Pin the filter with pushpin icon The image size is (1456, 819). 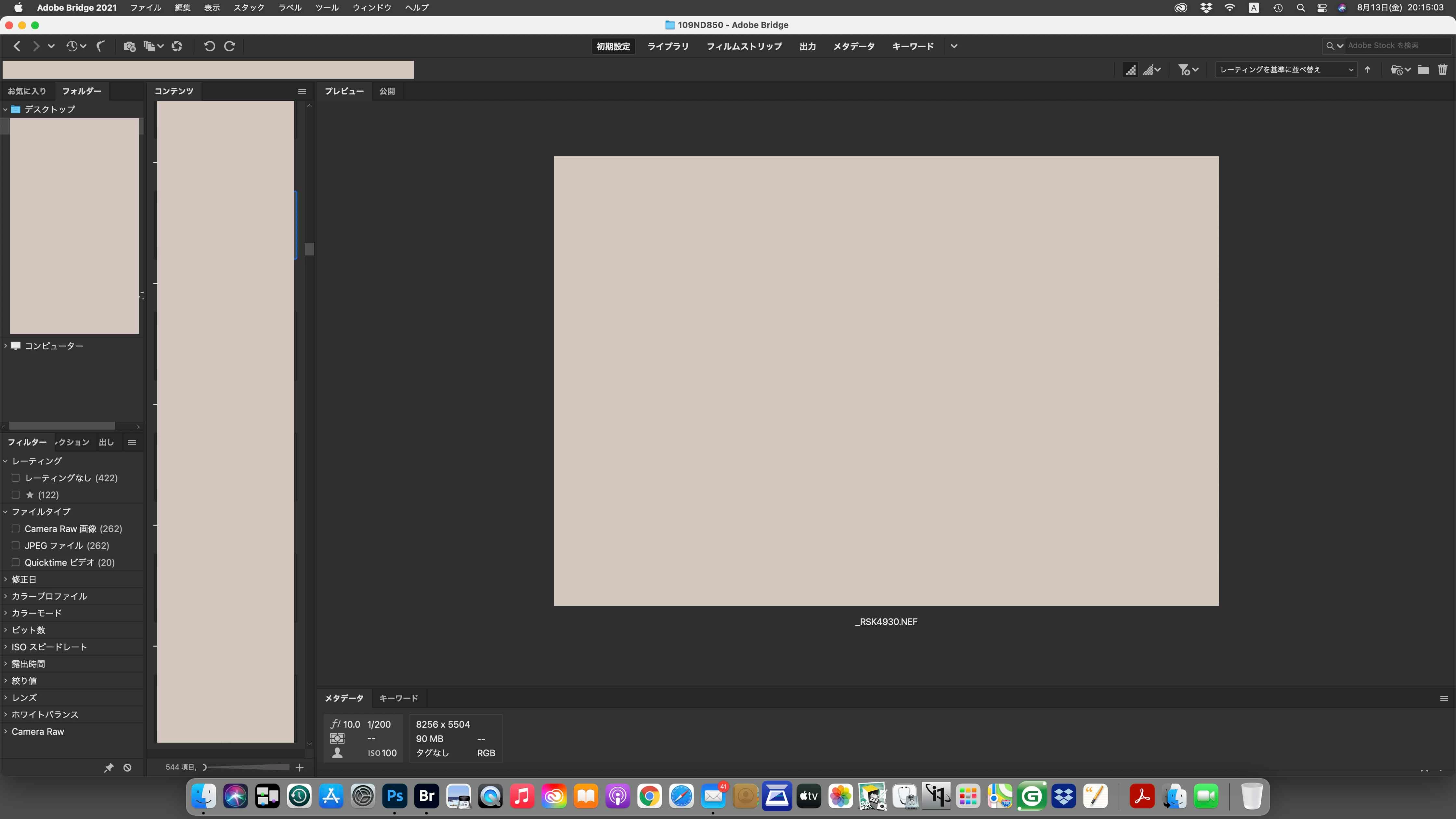109,768
